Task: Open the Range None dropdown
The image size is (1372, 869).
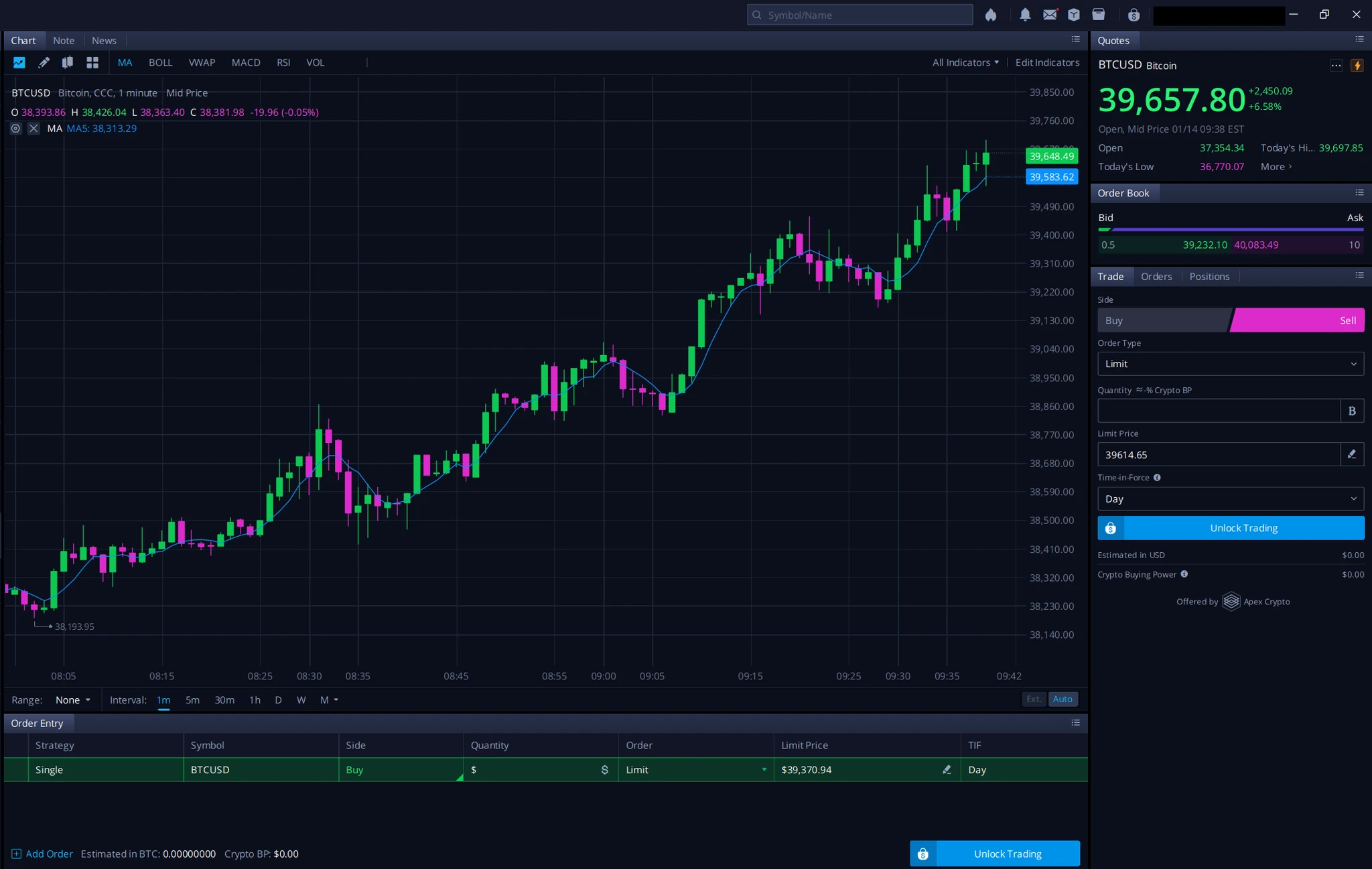Action: [x=72, y=699]
